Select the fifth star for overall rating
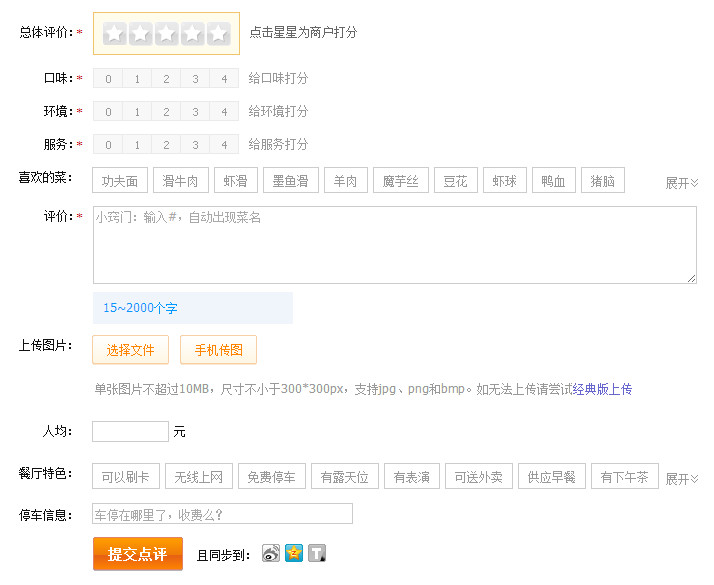The image size is (714, 585). 218,34
